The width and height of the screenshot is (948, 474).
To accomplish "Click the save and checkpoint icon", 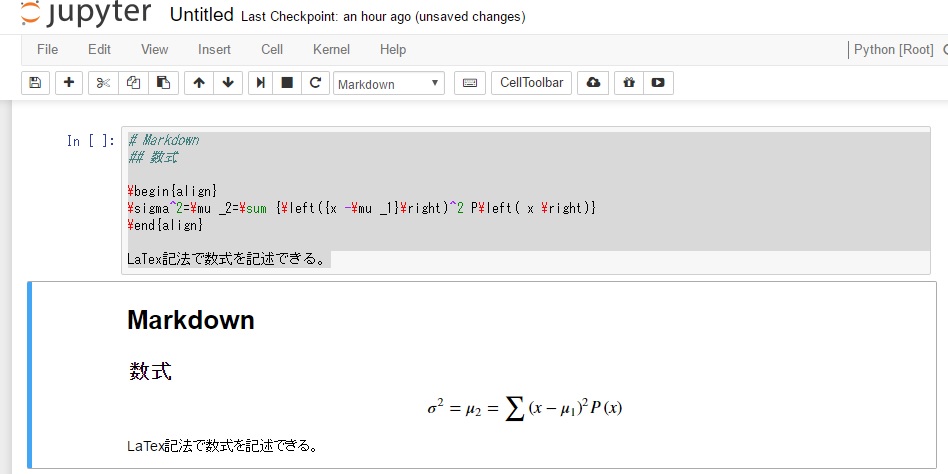I will [x=35, y=83].
